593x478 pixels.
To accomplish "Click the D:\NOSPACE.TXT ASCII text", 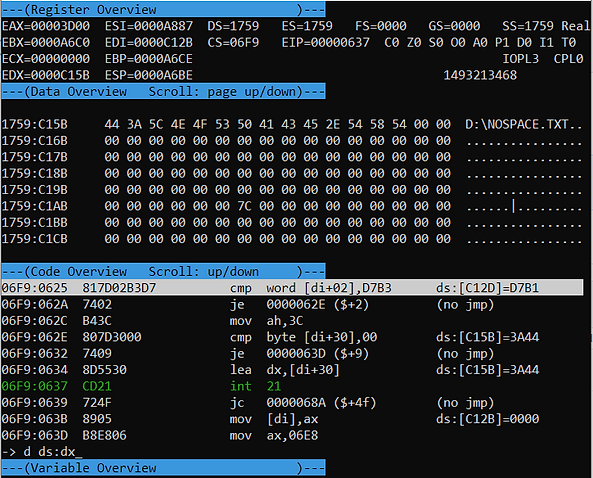I will 517,124.
